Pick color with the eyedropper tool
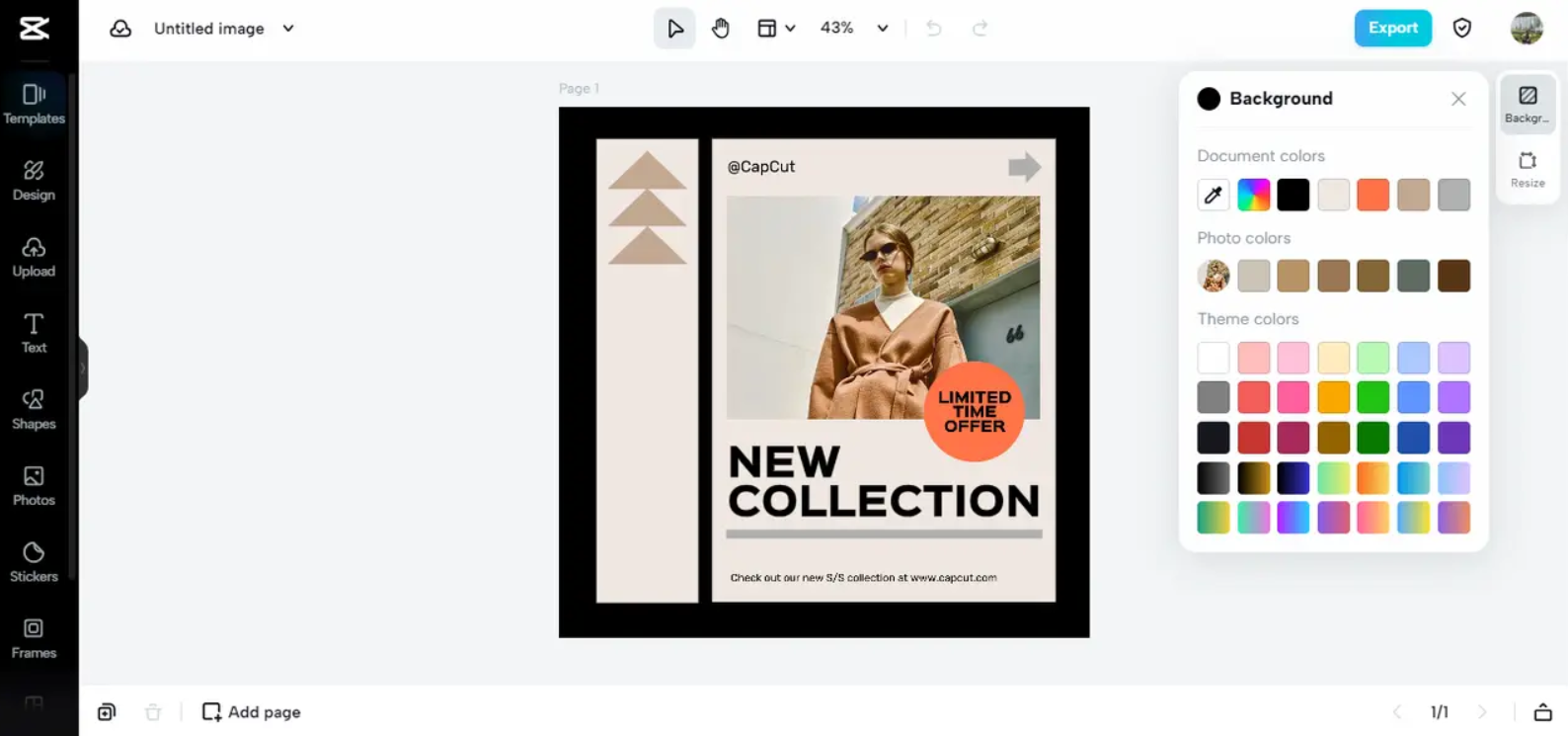The height and width of the screenshot is (736, 1568). (x=1214, y=195)
